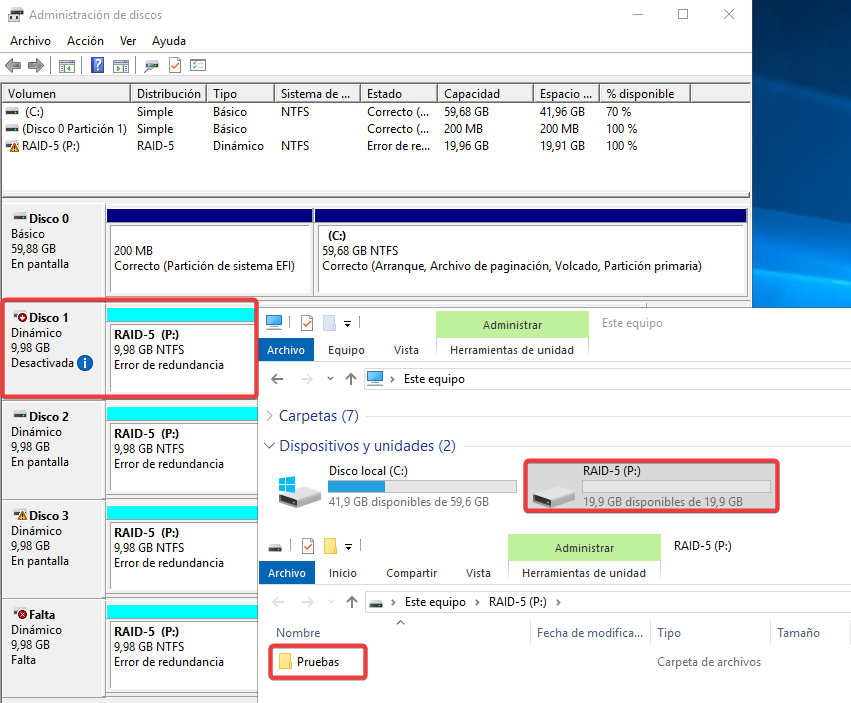Collapse the Dispositivos y unidades section
851x703 pixels.
click(270, 446)
